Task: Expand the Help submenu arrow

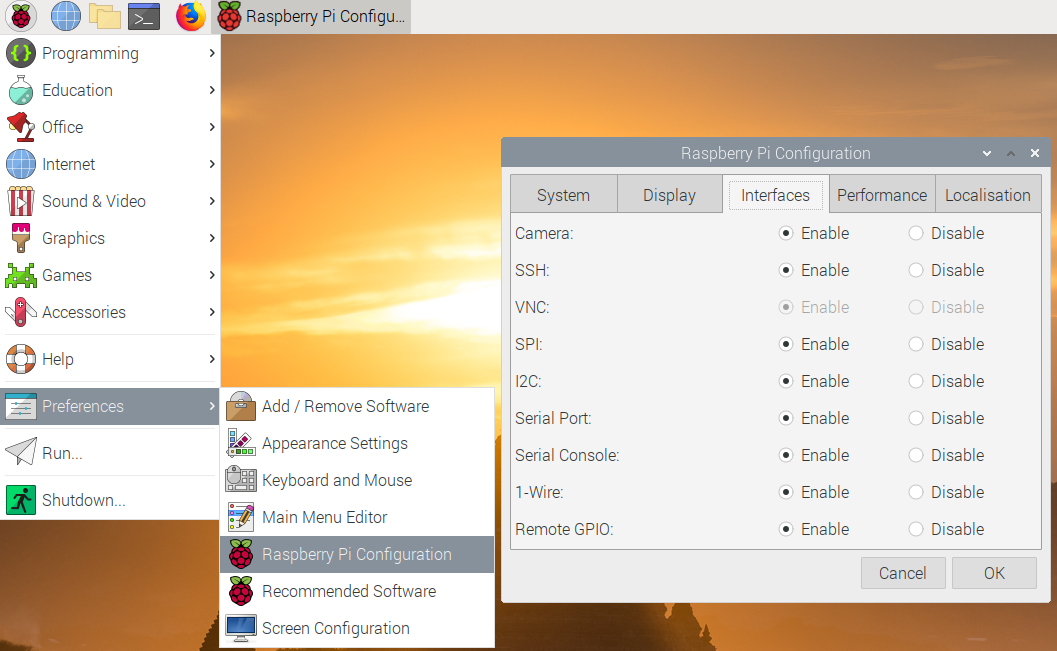Action: [x=212, y=359]
